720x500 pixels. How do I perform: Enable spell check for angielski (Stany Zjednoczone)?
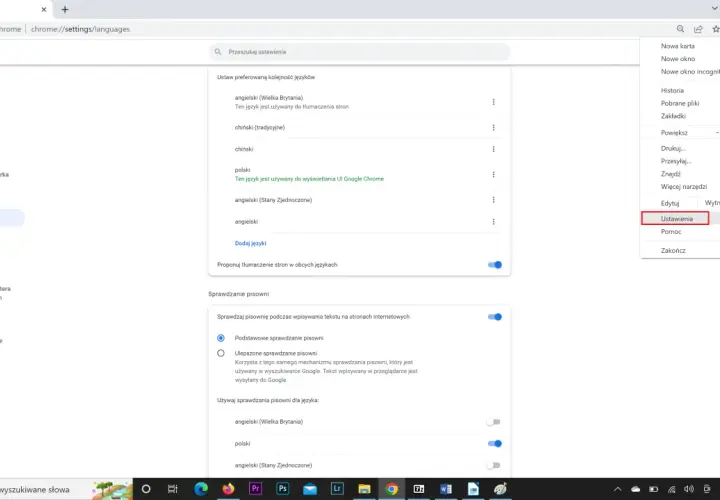click(494, 466)
